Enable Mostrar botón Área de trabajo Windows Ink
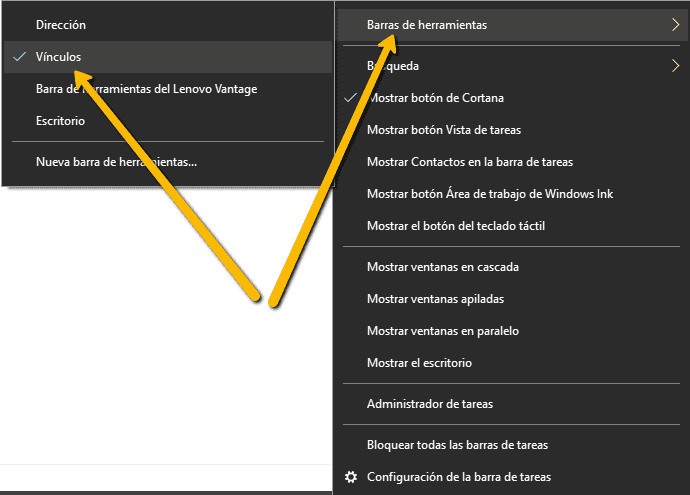The width and height of the screenshot is (690, 495). tap(513, 194)
